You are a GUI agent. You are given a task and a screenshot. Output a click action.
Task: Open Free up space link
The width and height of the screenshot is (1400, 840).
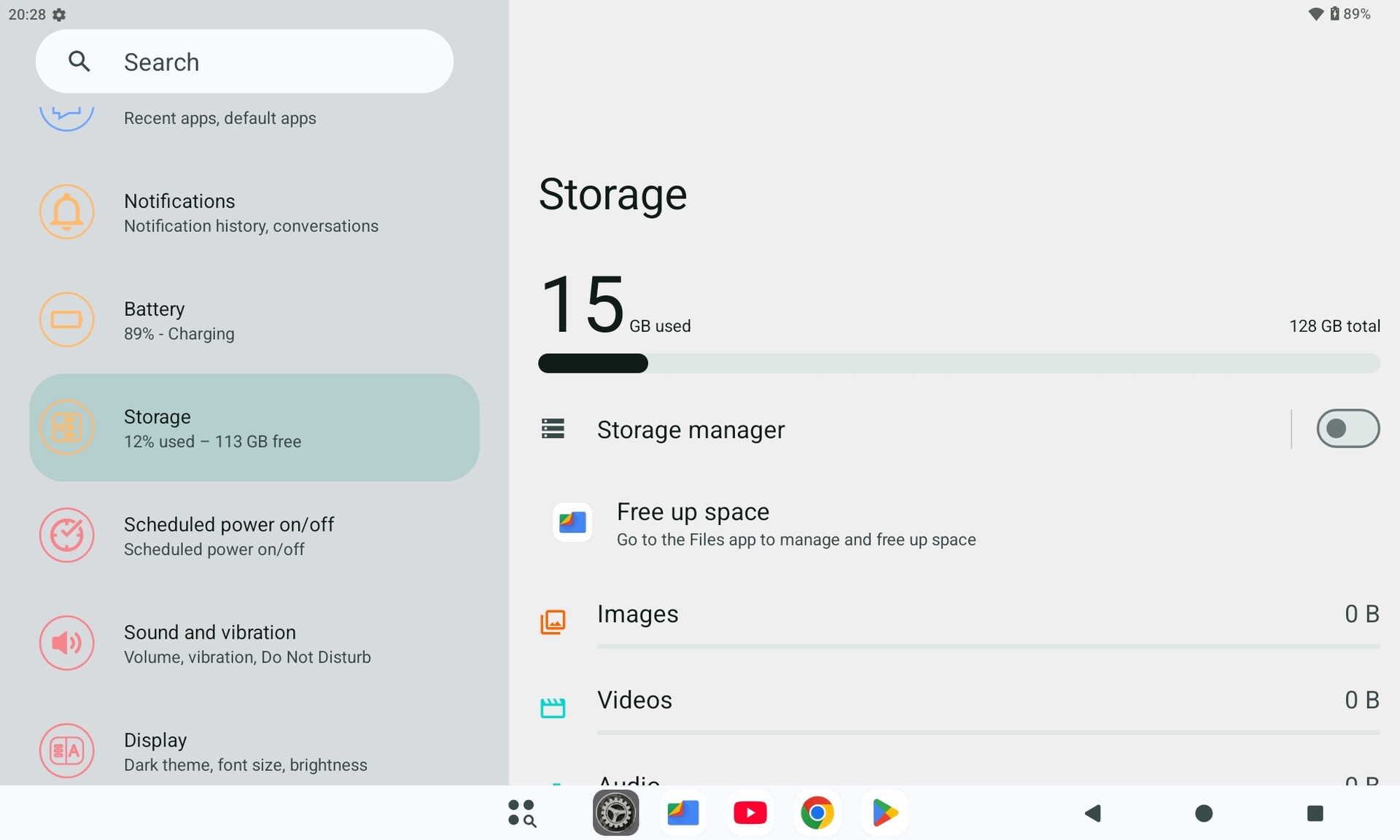(x=796, y=524)
